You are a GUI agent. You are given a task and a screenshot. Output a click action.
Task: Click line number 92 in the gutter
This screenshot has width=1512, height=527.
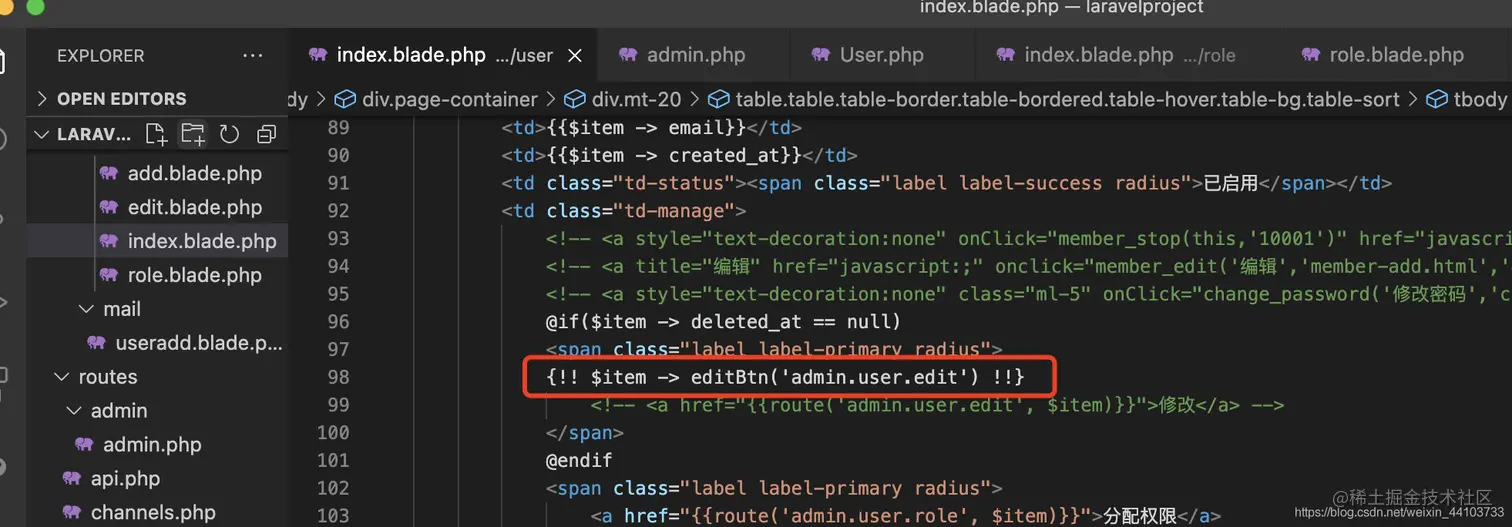click(x=338, y=211)
